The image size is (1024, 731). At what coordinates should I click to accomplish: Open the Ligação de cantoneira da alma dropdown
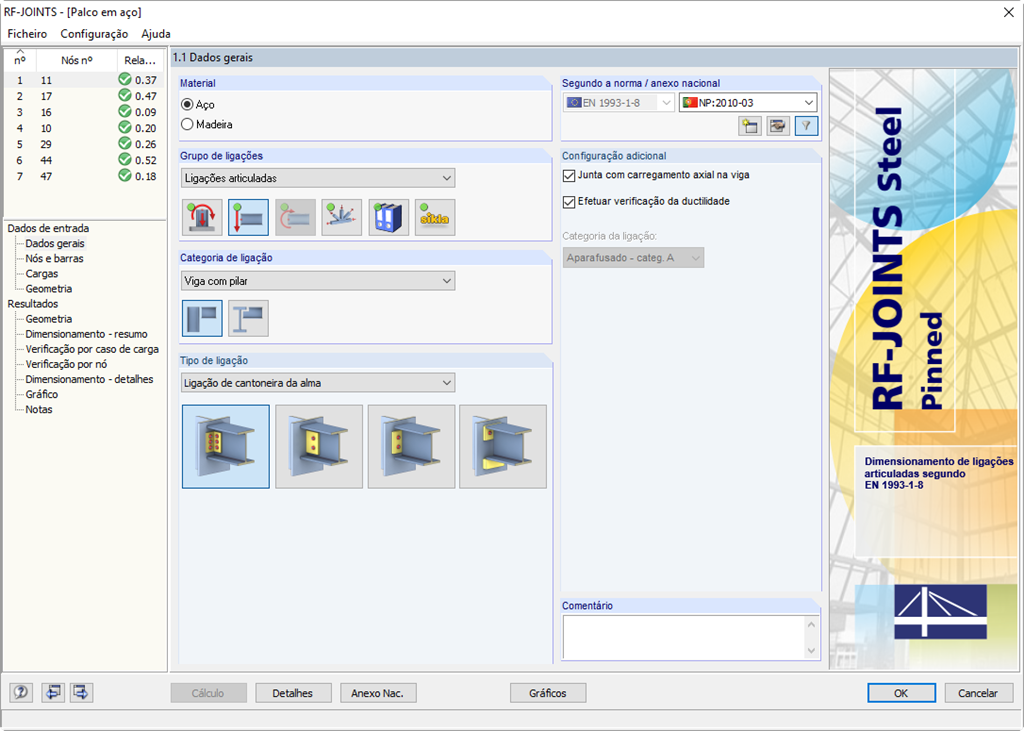tap(318, 383)
